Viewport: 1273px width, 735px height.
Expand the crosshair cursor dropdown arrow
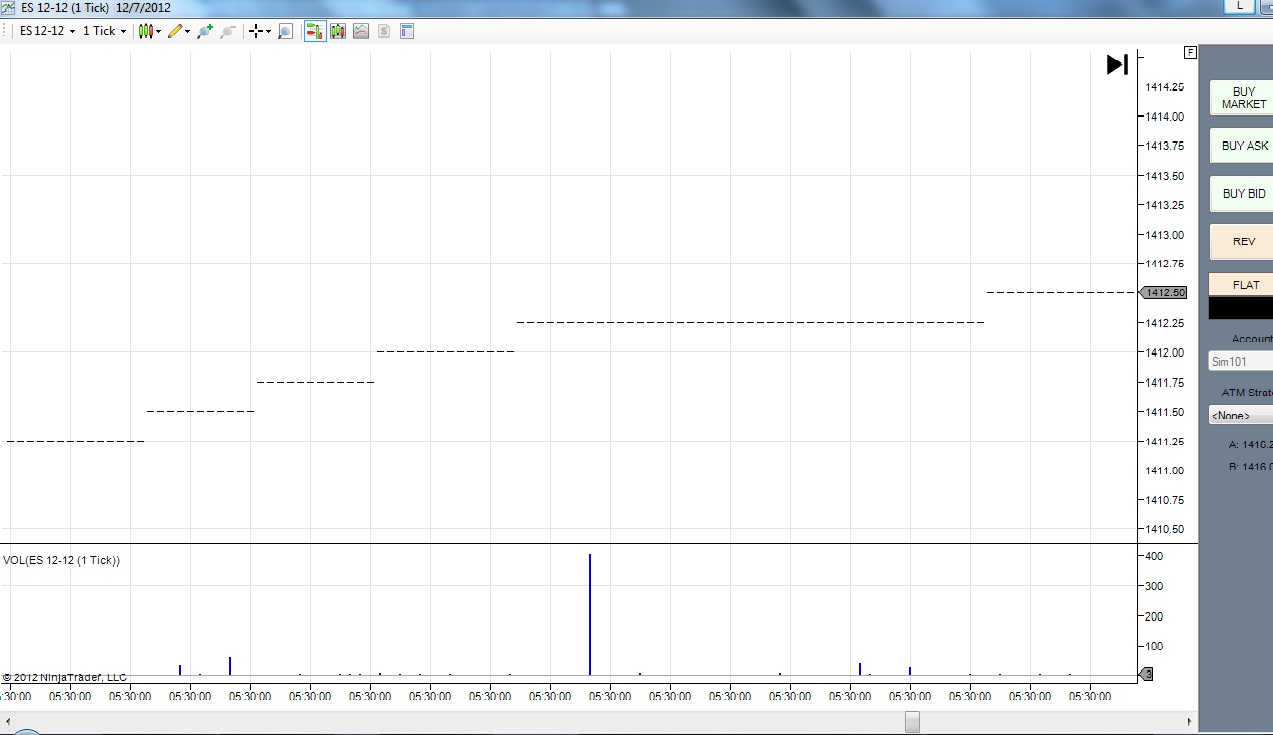(x=268, y=32)
